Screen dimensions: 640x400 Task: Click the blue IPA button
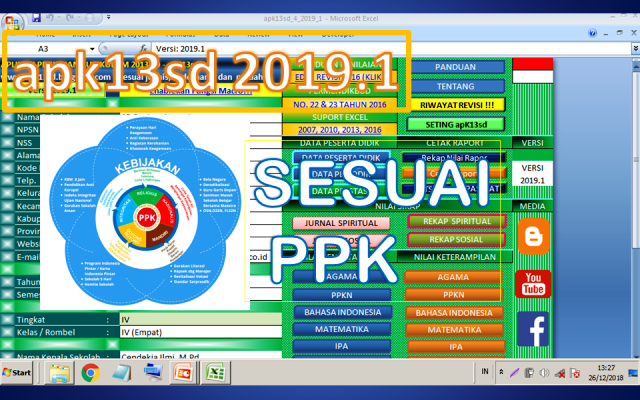(342, 346)
